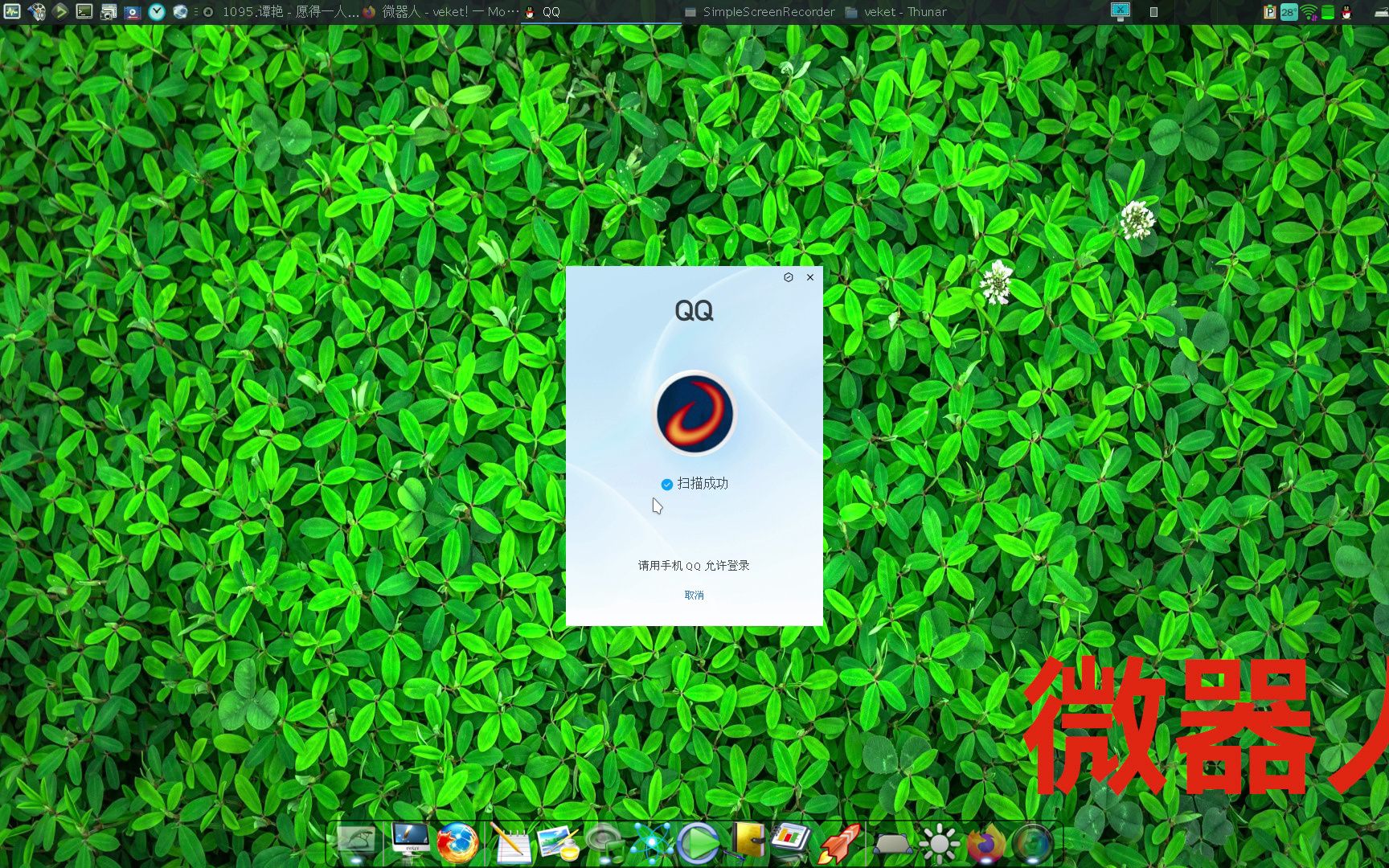
Task: Open the 28° temperature tray indicator
Action: [1289, 12]
